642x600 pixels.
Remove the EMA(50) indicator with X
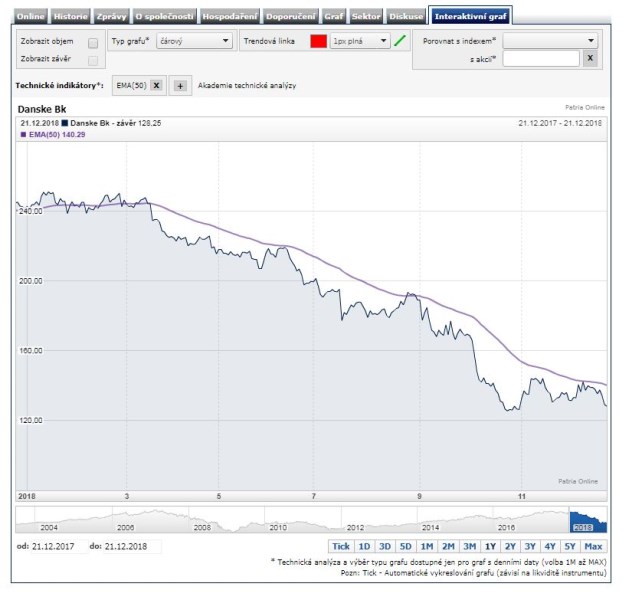[157, 86]
